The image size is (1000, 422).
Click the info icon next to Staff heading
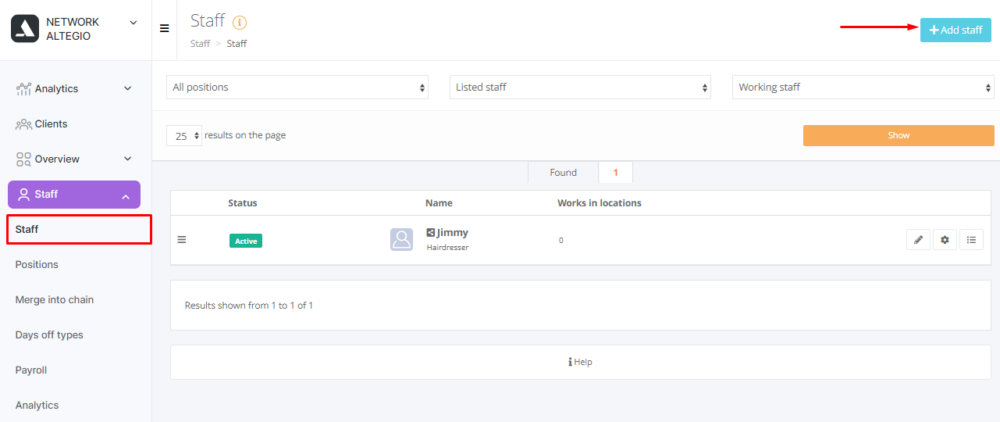click(x=239, y=22)
